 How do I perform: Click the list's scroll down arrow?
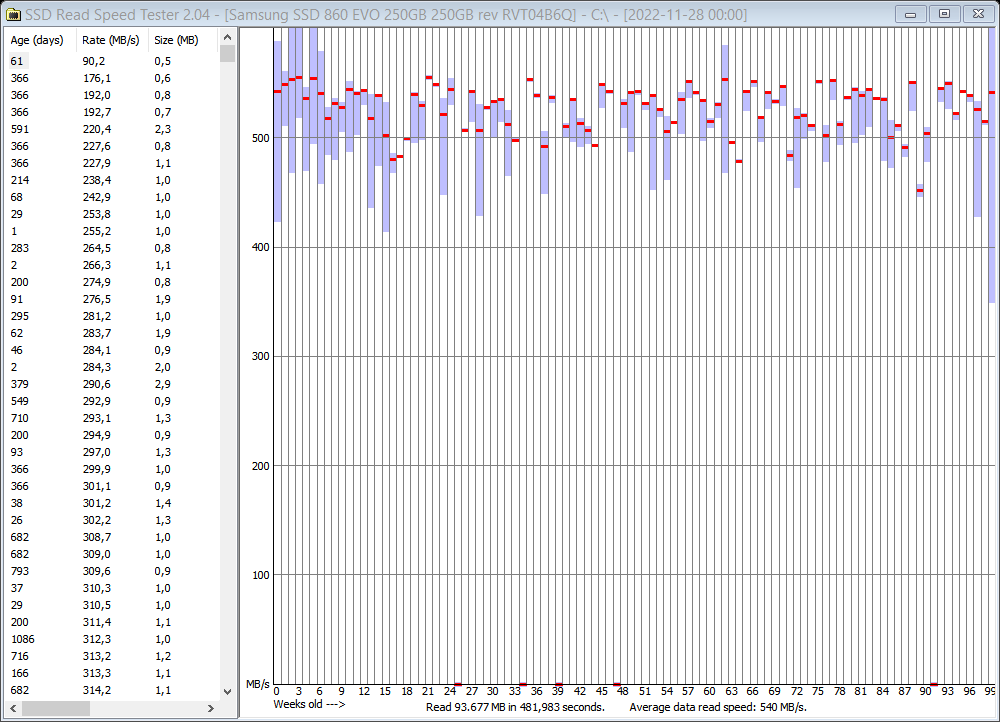point(228,691)
